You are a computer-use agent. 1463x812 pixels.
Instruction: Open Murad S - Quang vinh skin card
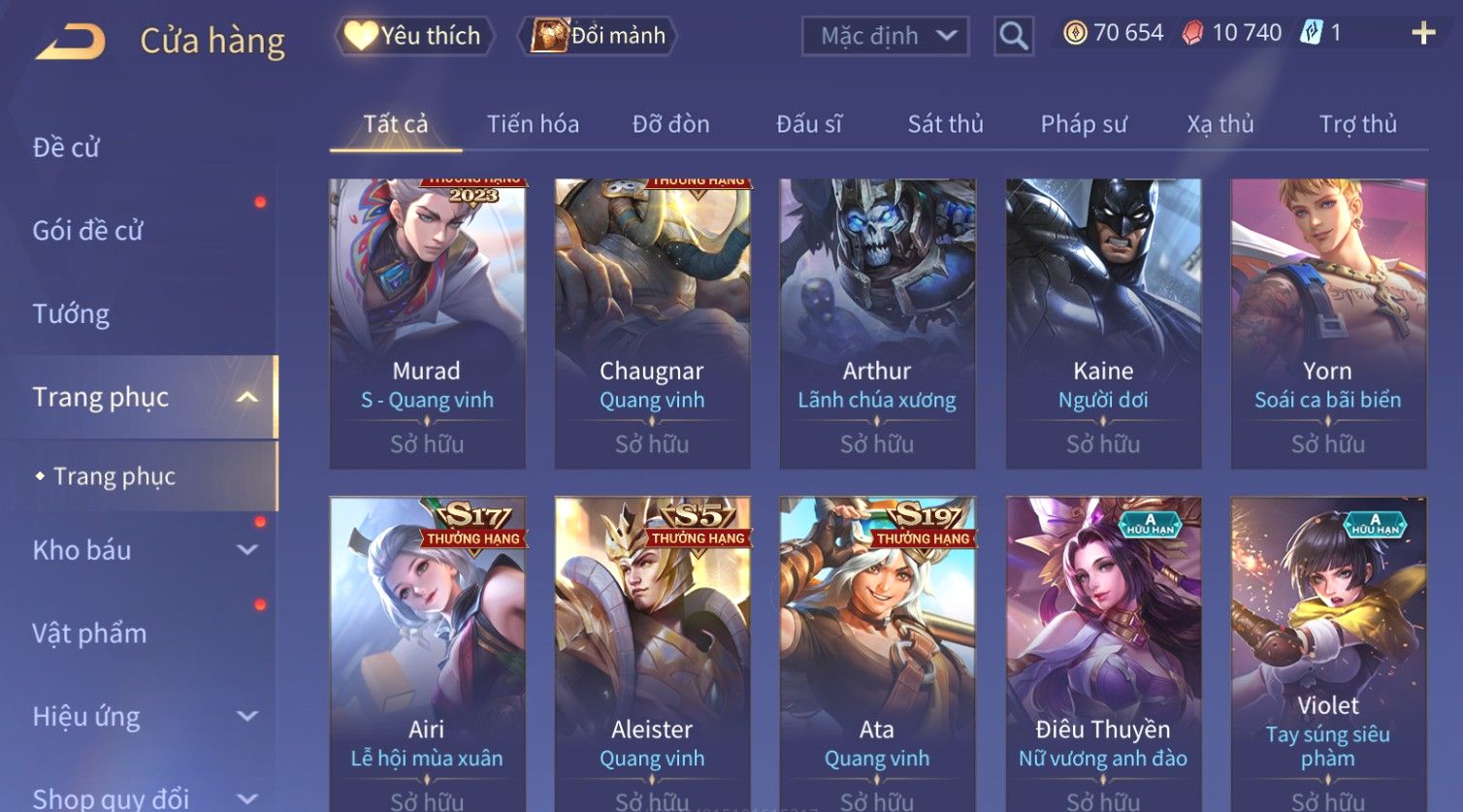pos(427,323)
